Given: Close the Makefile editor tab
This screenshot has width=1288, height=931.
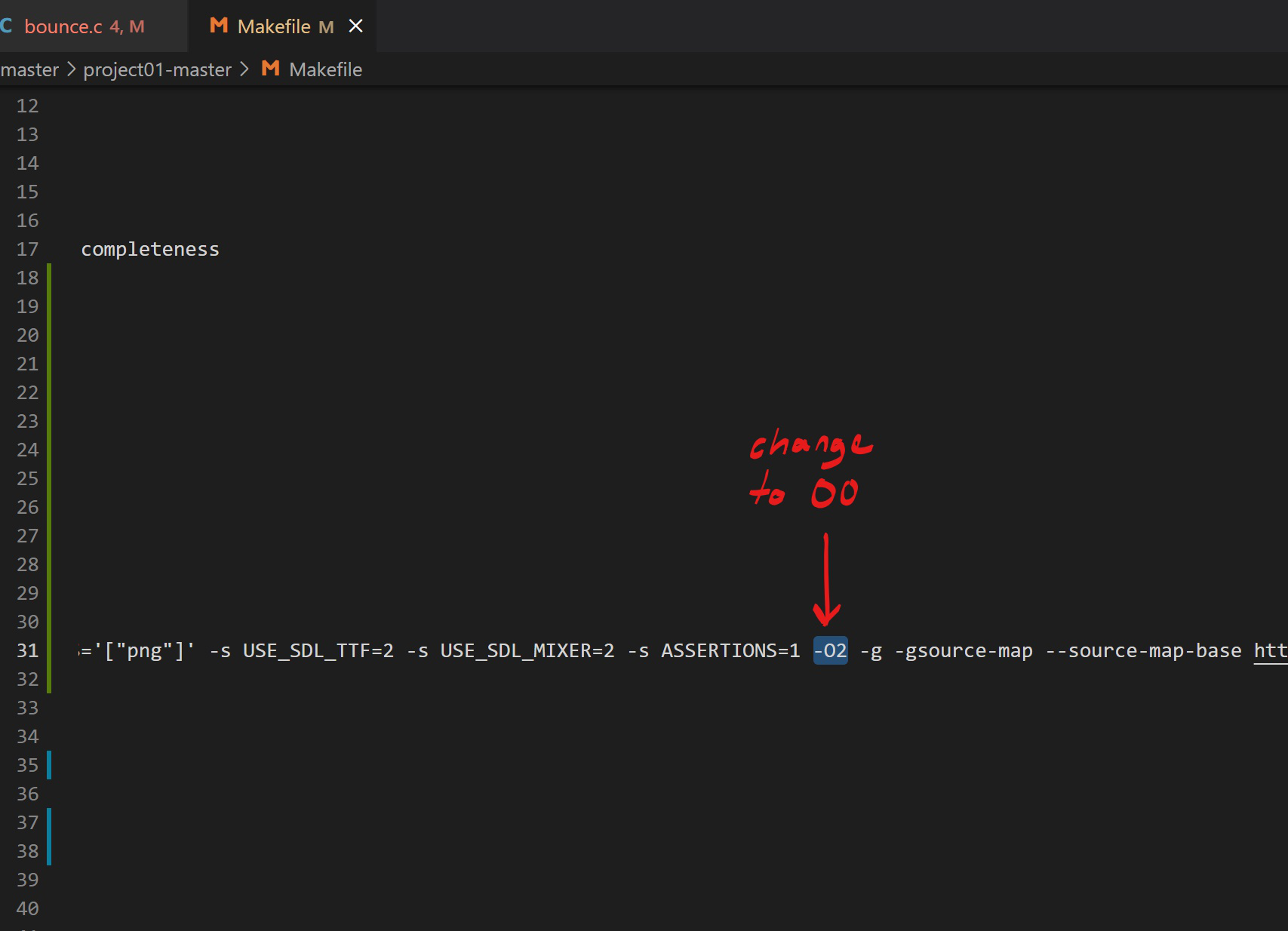Looking at the screenshot, I should pyautogui.click(x=355, y=26).
